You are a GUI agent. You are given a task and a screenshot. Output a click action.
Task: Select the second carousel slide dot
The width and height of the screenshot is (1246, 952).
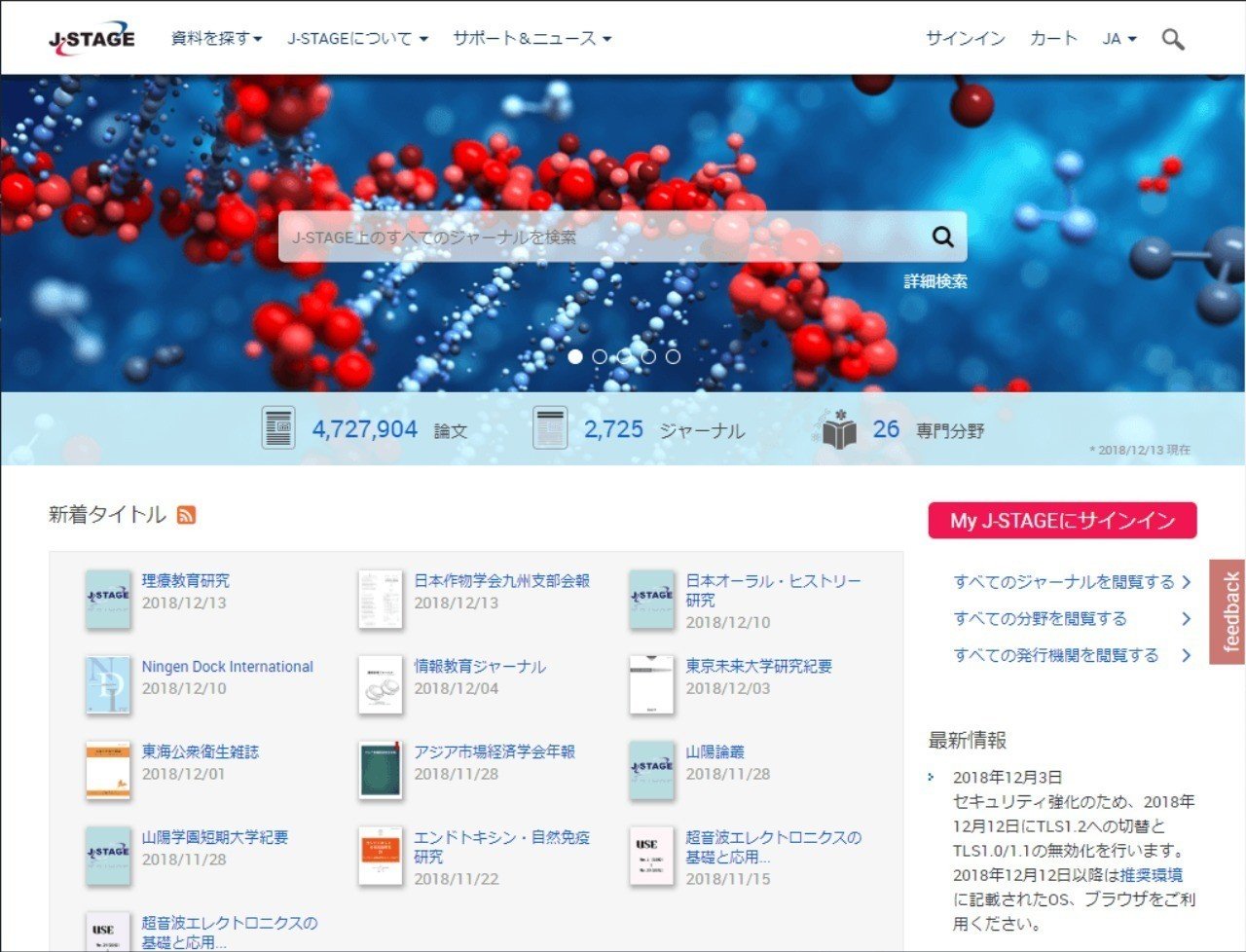[600, 356]
